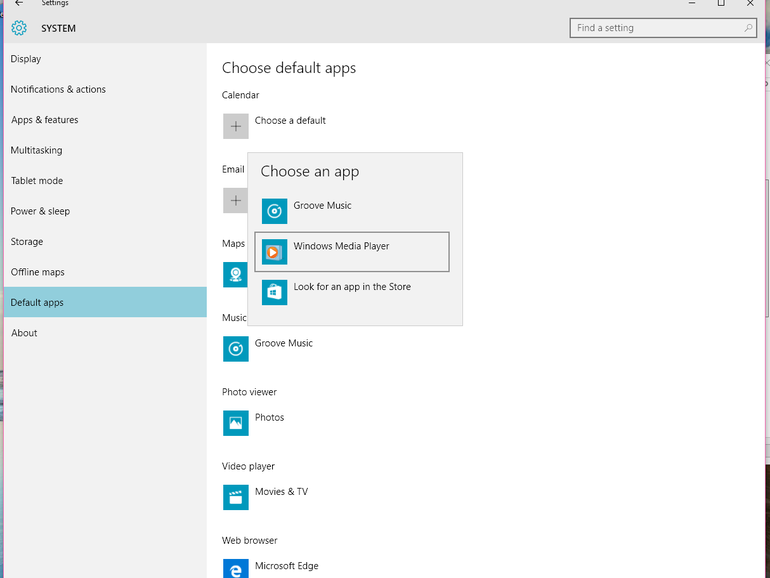Open the About page in sidebar

pyautogui.click(x=24, y=333)
